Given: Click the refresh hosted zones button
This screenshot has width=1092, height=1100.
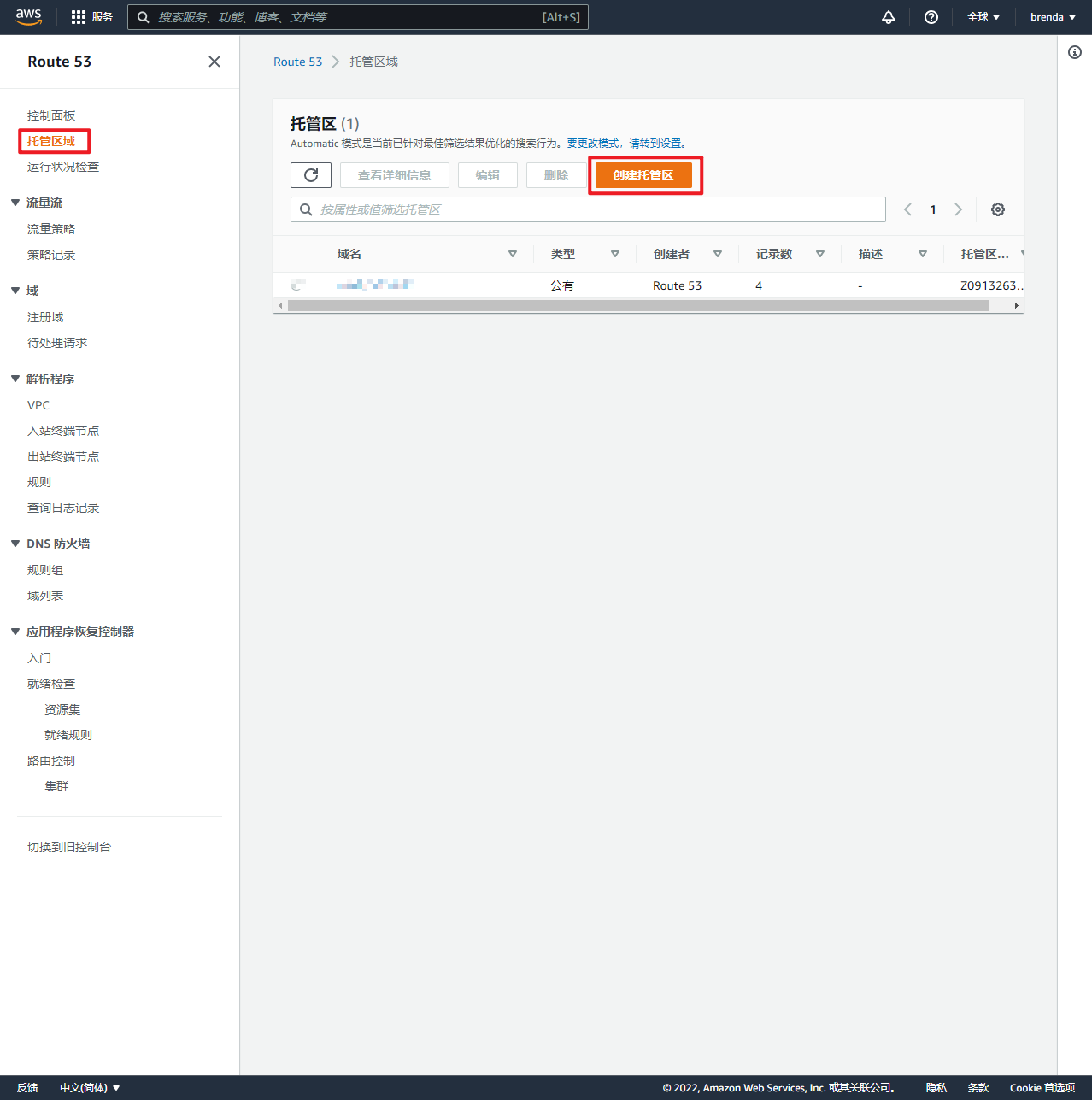Looking at the screenshot, I should click(311, 175).
